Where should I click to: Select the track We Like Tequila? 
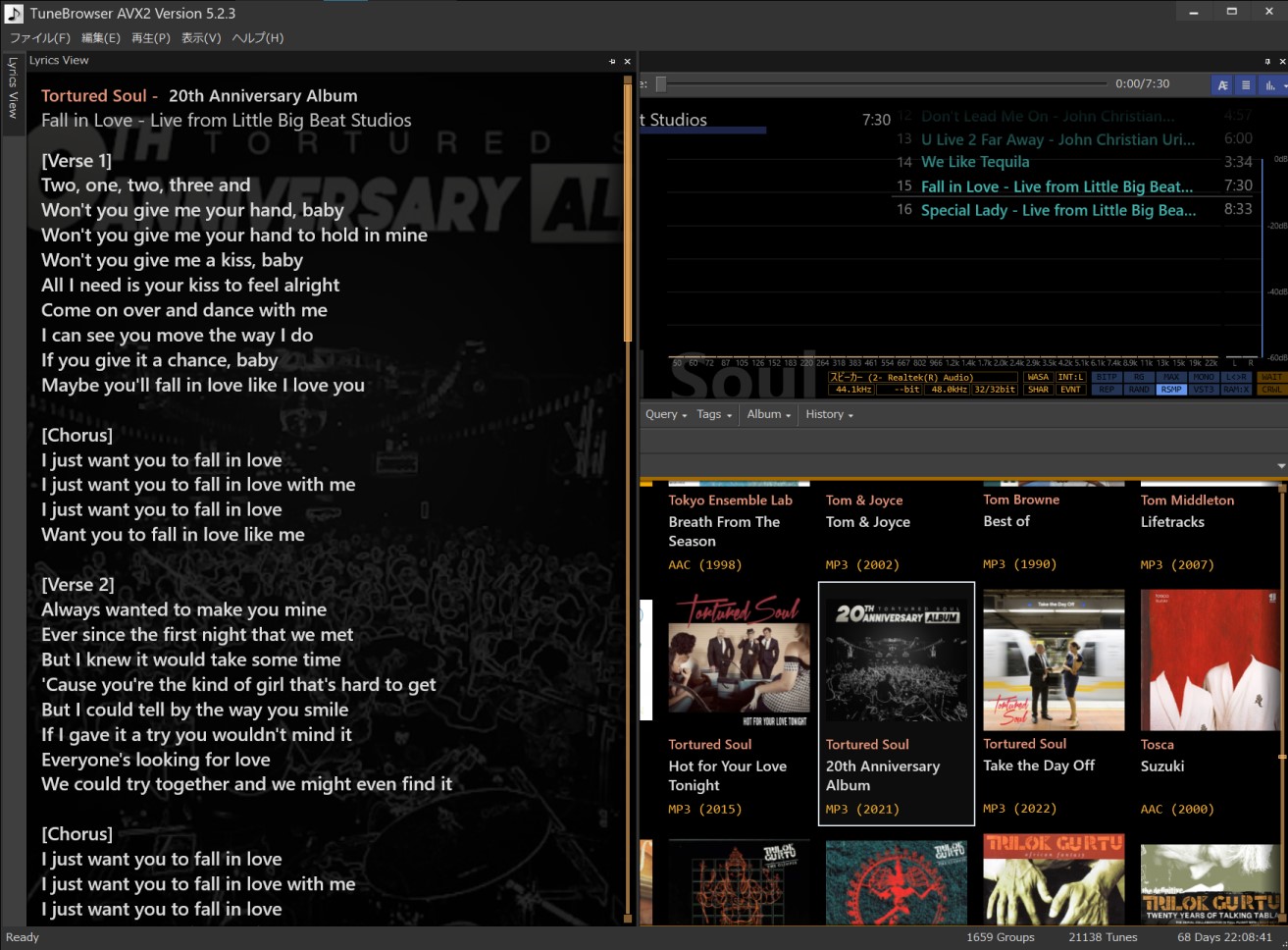pos(974,161)
